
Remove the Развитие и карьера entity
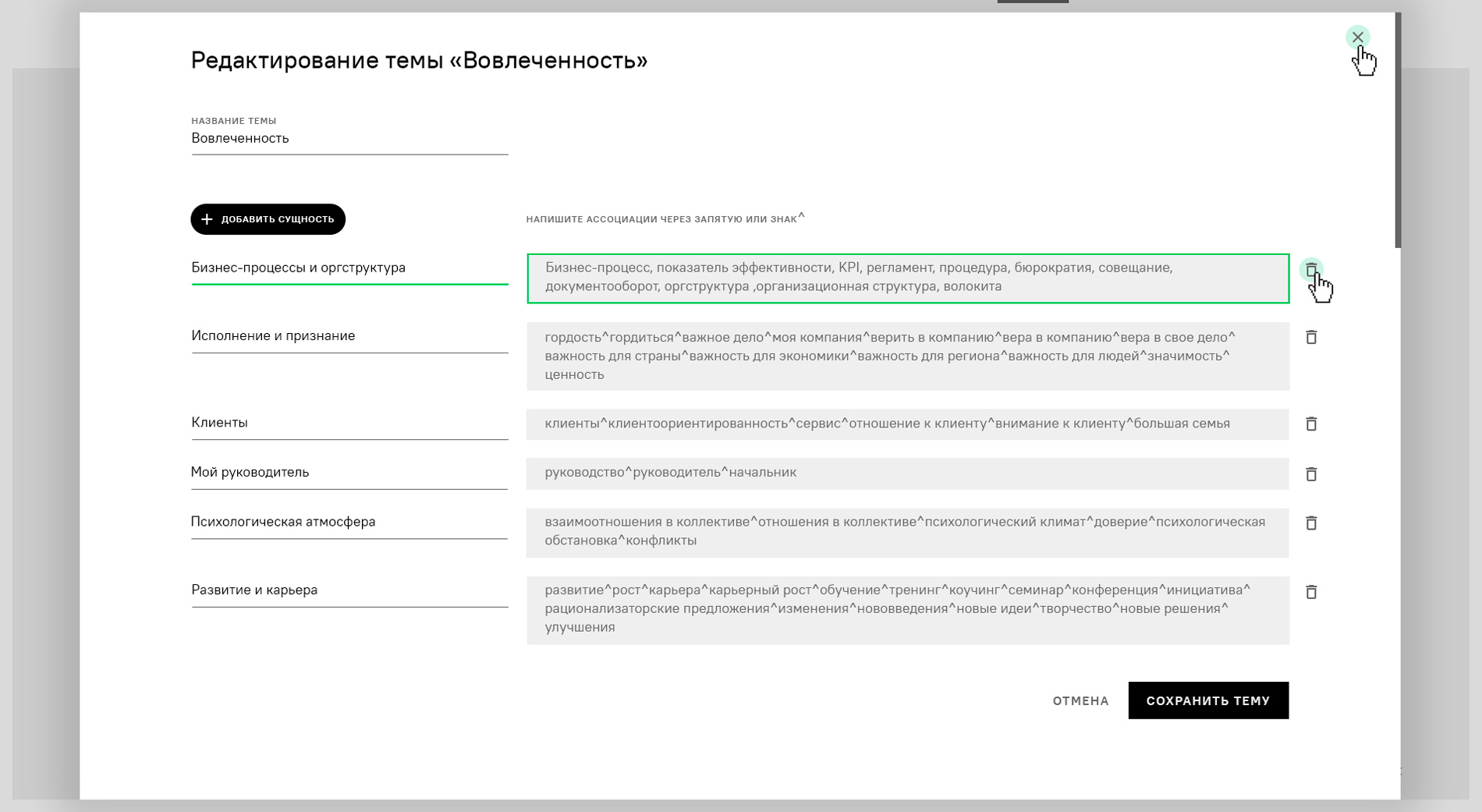[x=1311, y=592]
